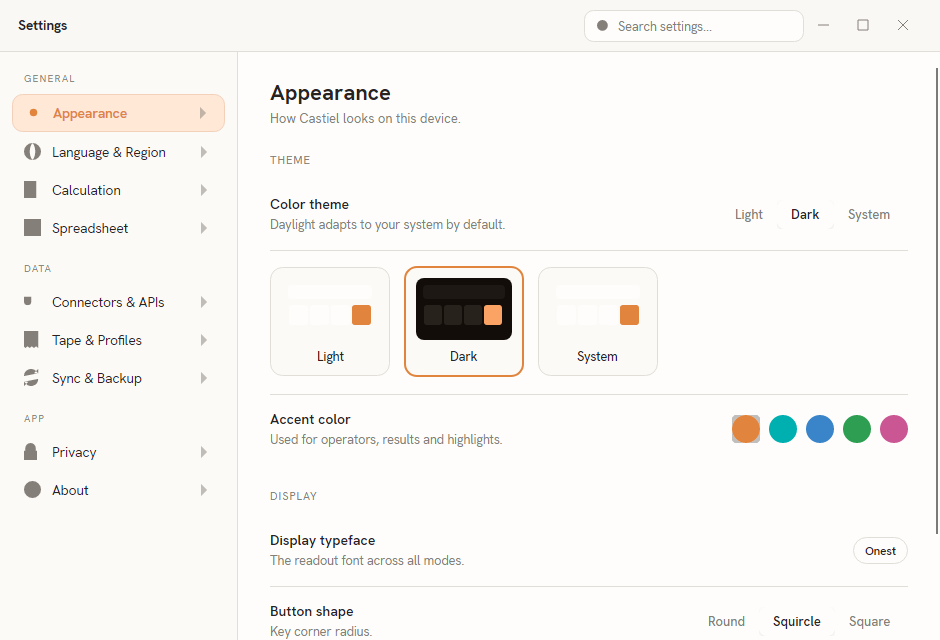Click "Daylight adapts to your system by default."
This screenshot has width=940, height=640.
[x=387, y=225]
